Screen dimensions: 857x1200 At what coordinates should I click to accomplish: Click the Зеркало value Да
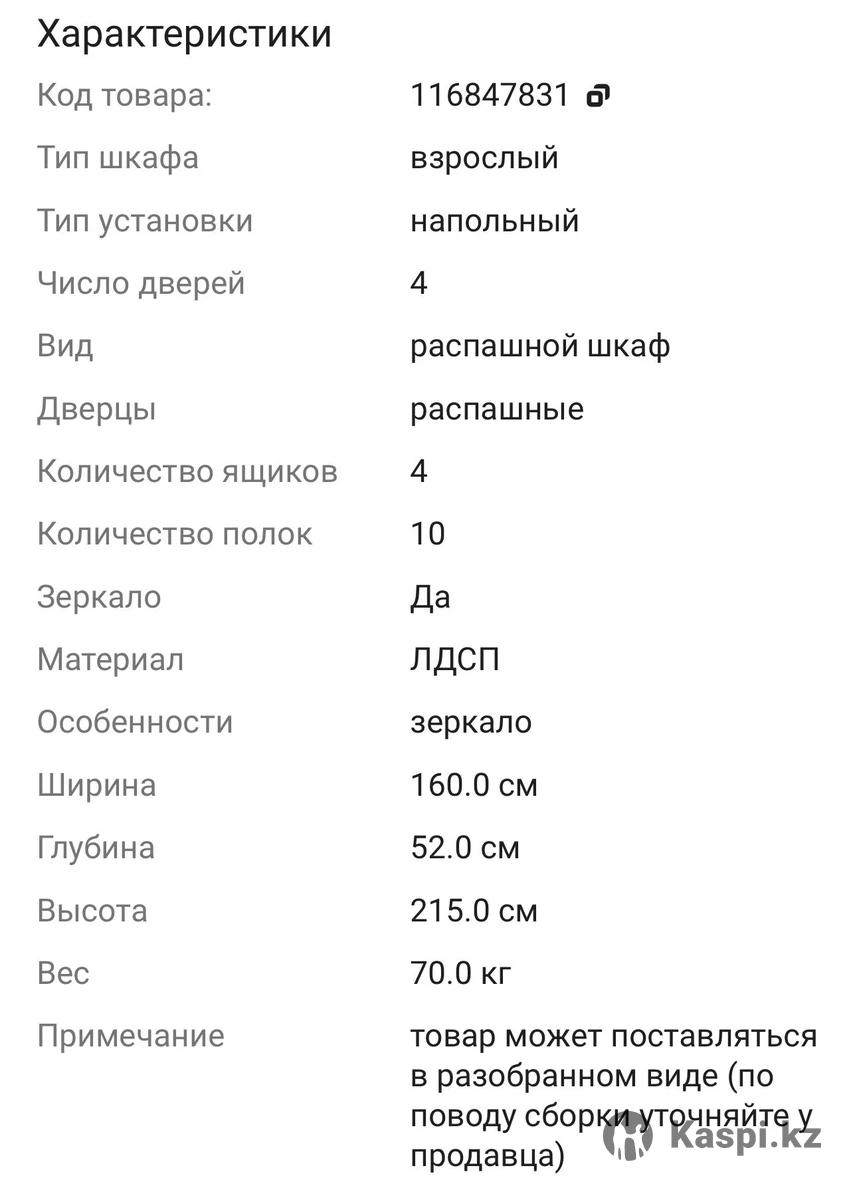(430, 597)
